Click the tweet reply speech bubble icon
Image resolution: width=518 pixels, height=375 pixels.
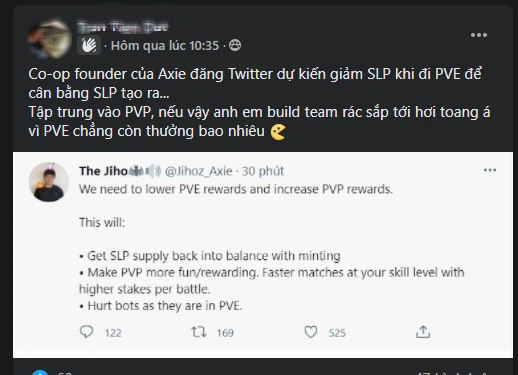(86, 332)
